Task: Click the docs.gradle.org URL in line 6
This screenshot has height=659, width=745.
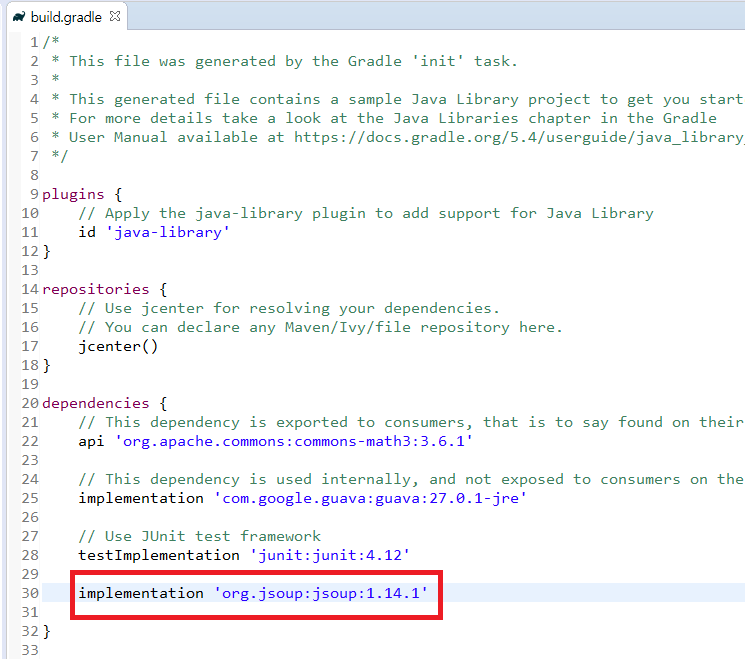Action: pos(519,137)
